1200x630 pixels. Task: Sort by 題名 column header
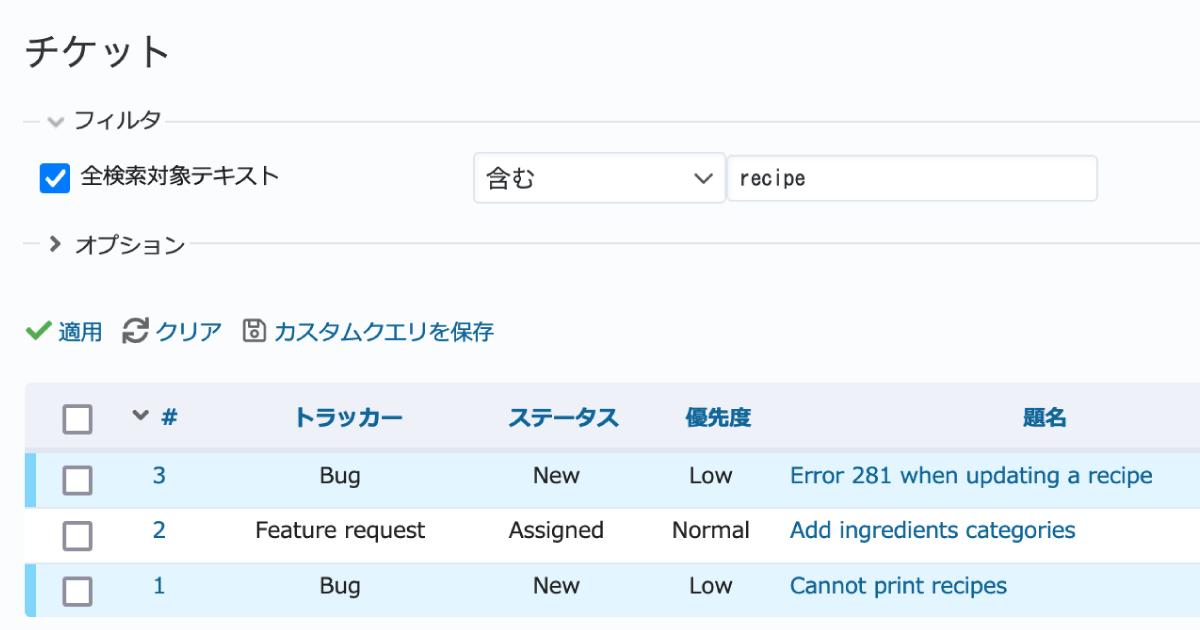coord(1044,418)
